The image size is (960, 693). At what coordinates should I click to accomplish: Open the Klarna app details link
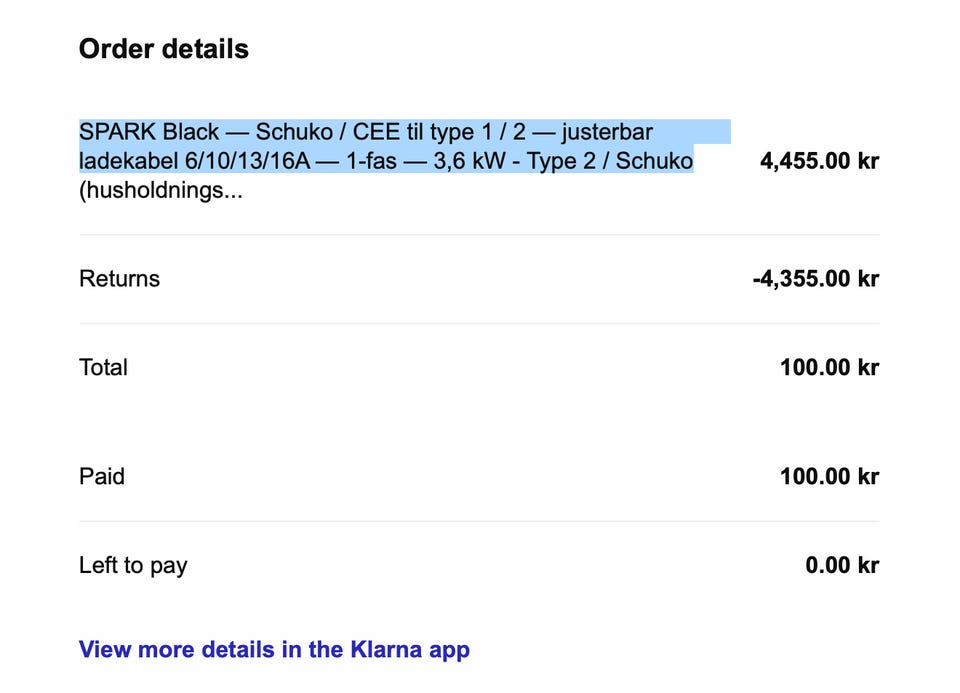coord(274,650)
